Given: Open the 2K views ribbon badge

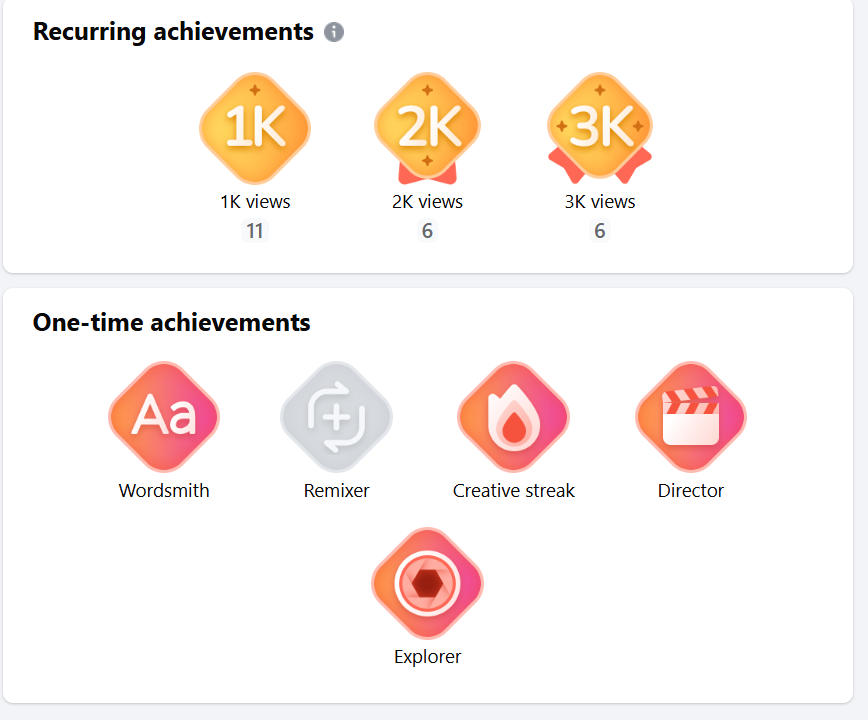Looking at the screenshot, I should point(427,128).
